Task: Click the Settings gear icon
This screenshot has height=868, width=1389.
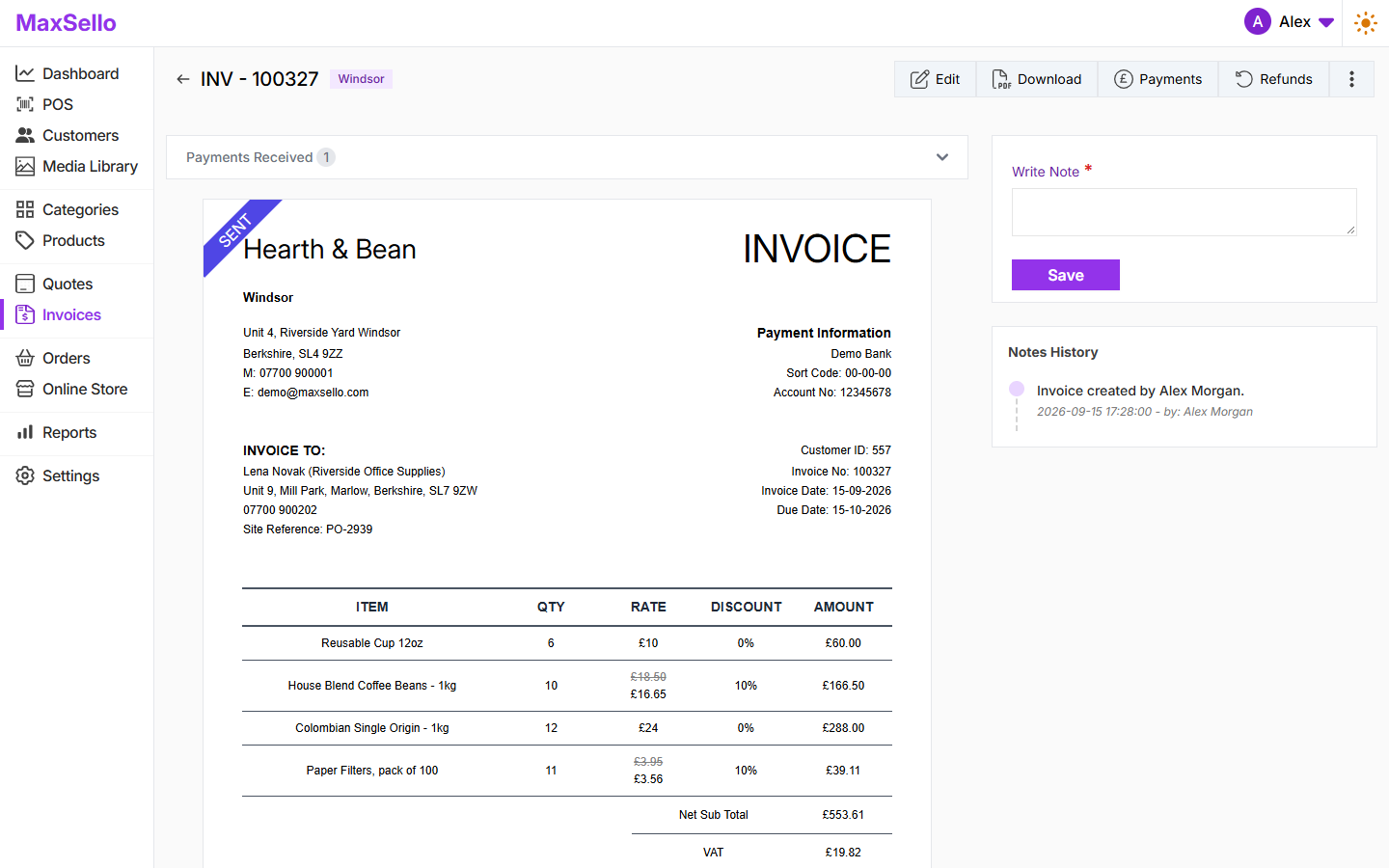Action: 25,475
